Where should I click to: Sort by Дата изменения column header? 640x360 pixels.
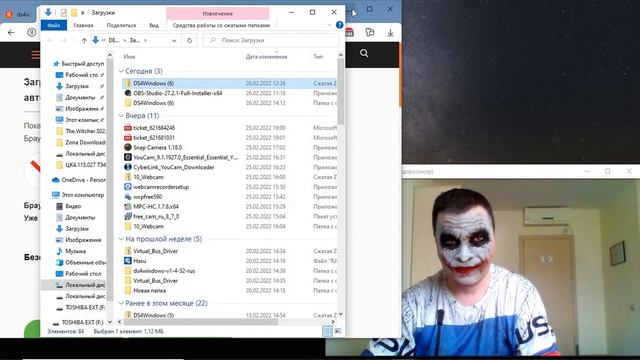(267, 57)
